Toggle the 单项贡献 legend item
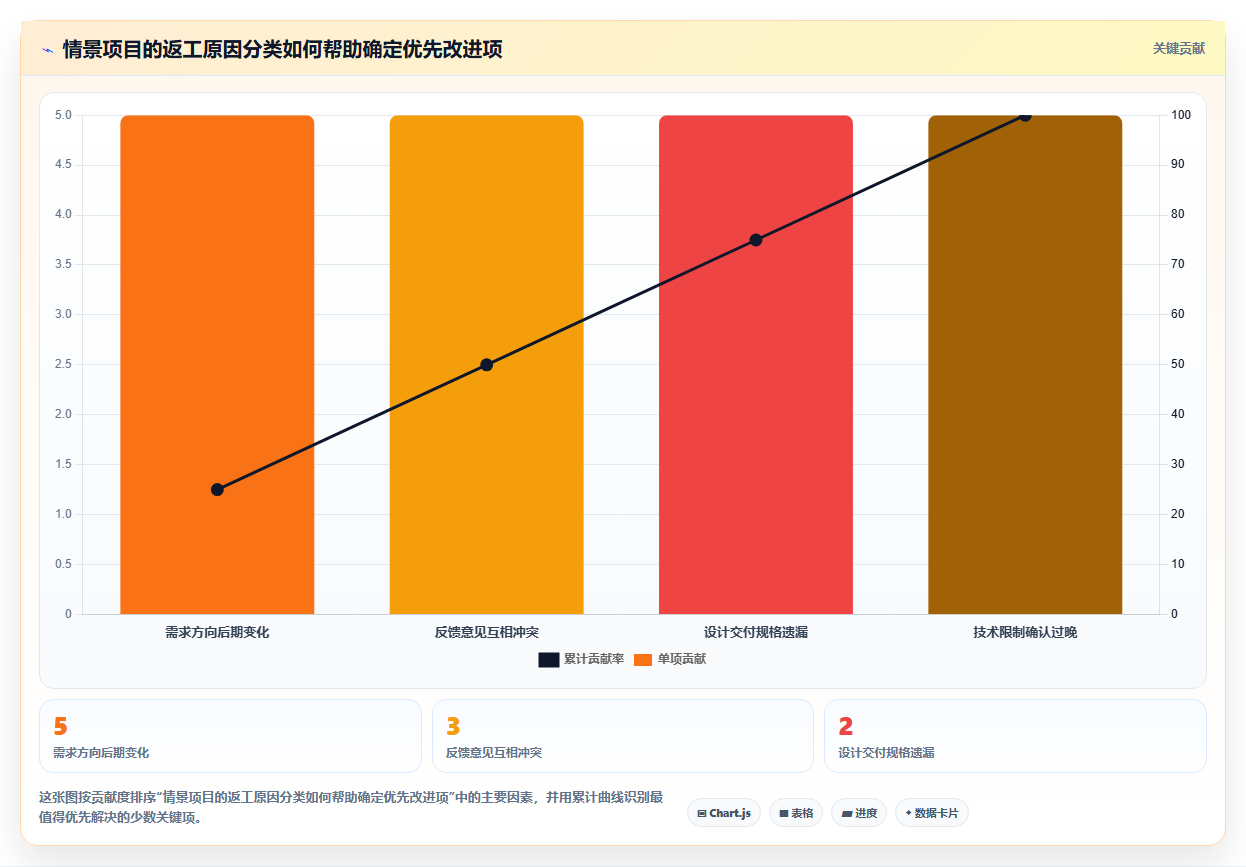Image resolution: width=1246 pixels, height=867 pixels. (670, 659)
